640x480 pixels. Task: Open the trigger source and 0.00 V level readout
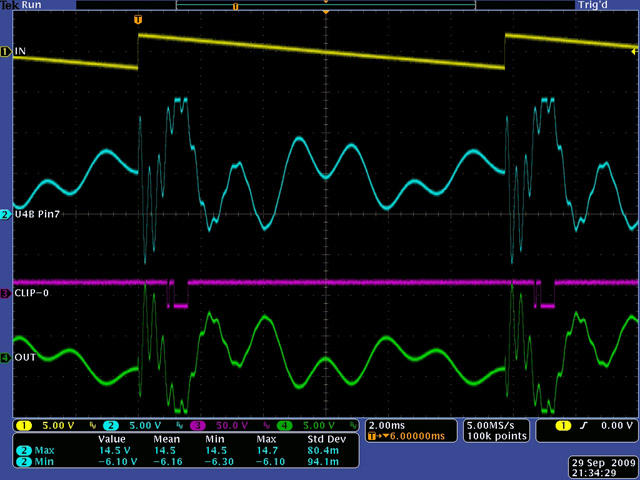point(584,425)
